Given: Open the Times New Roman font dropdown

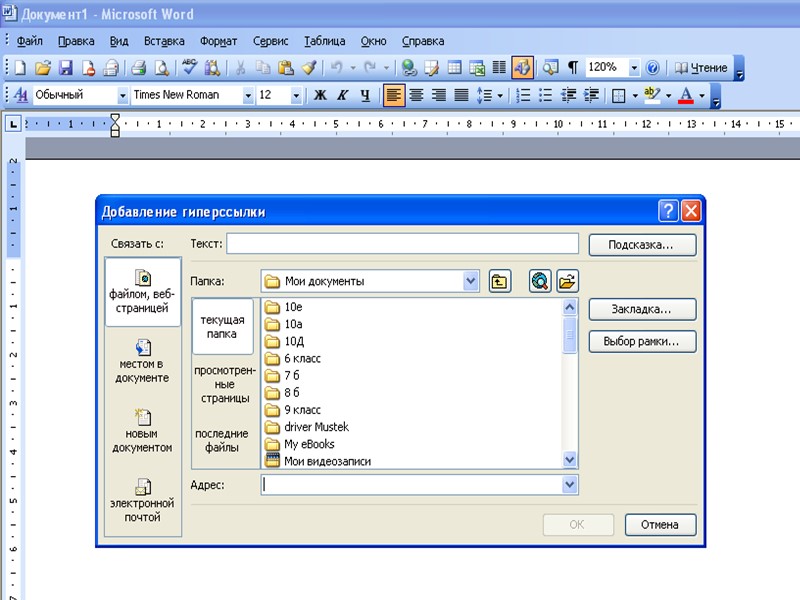Looking at the screenshot, I should (248, 95).
